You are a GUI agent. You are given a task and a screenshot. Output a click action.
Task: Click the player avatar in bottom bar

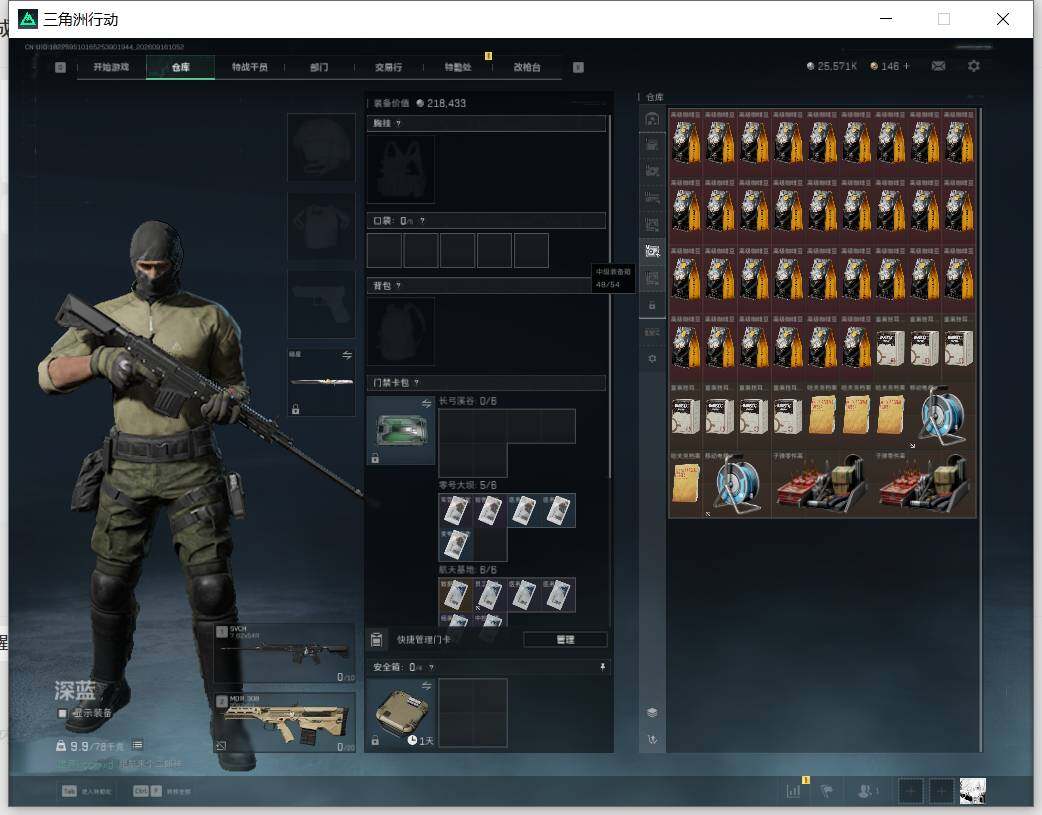973,790
